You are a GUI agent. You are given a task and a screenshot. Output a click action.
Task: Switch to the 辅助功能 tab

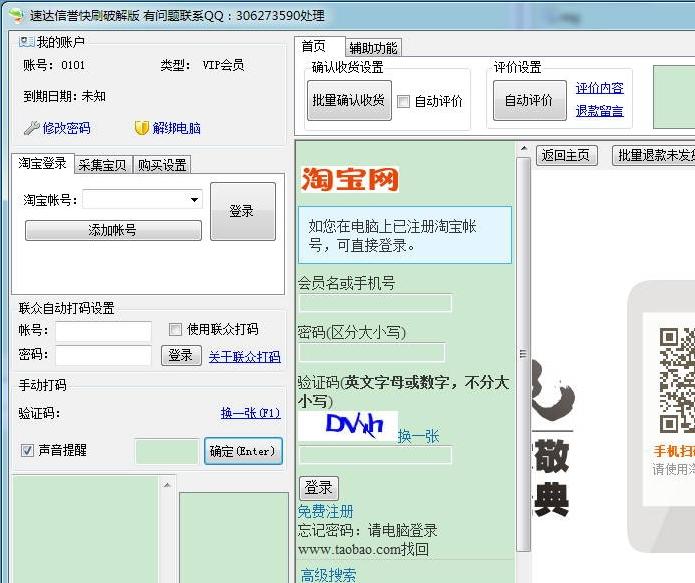pos(373,48)
